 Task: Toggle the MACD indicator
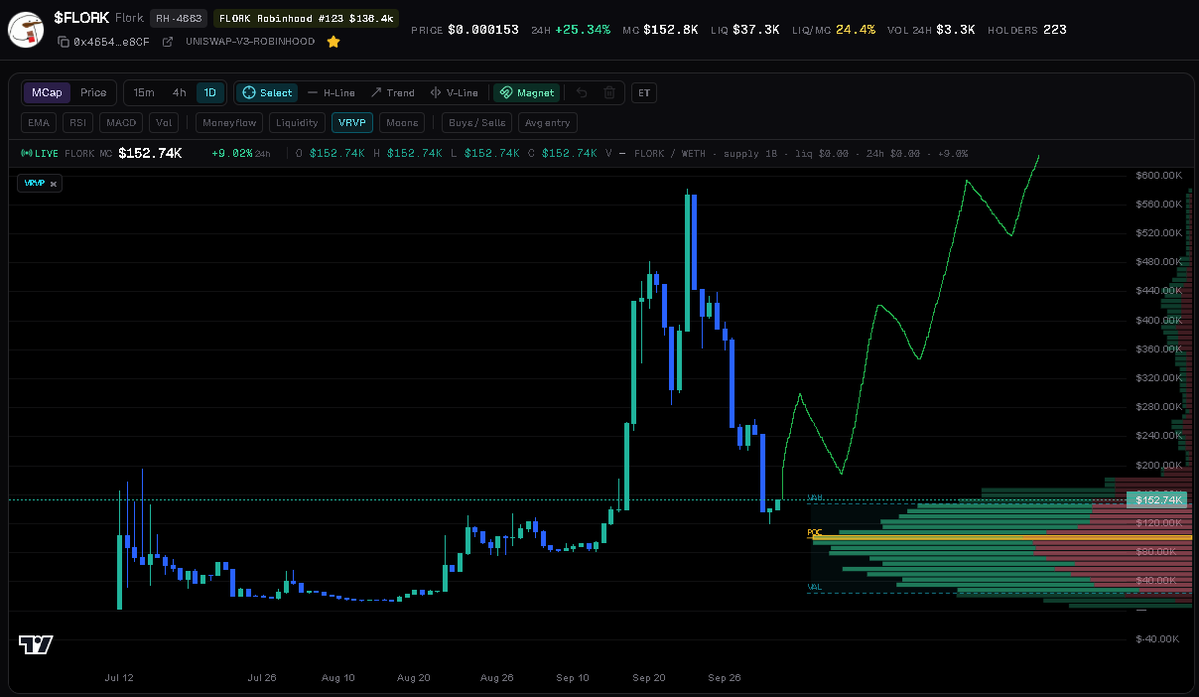pyautogui.click(x=121, y=122)
